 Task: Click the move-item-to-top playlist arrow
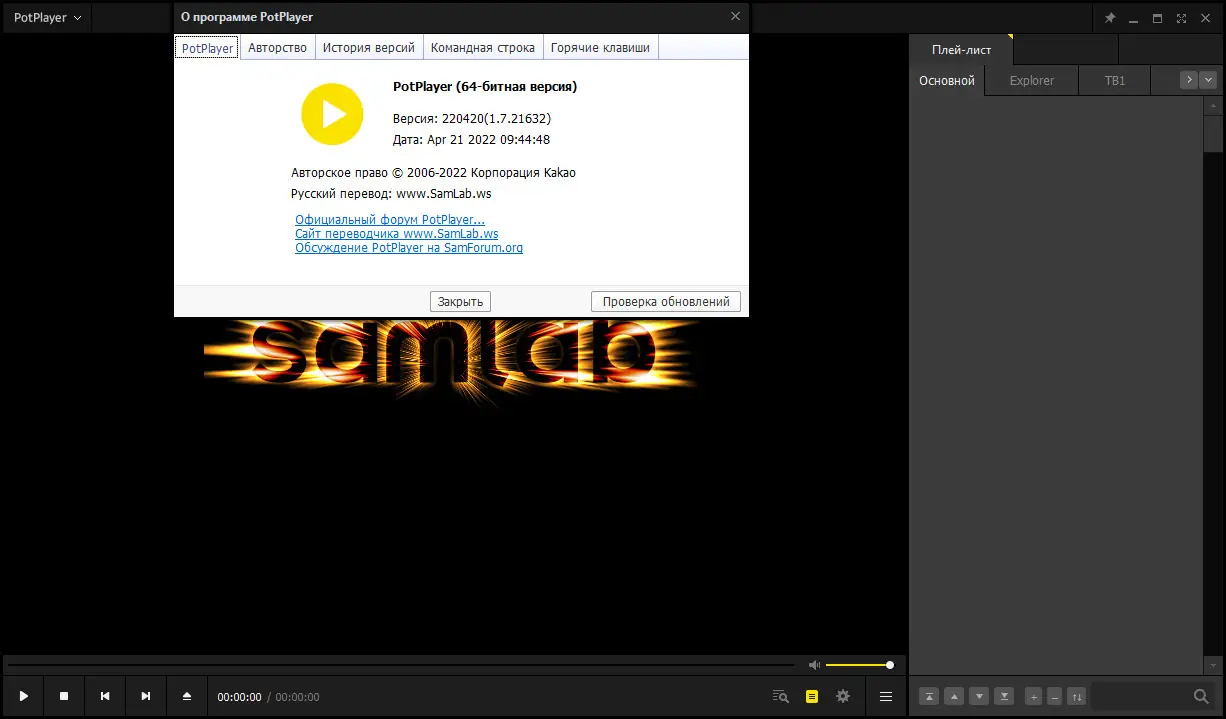click(x=929, y=696)
